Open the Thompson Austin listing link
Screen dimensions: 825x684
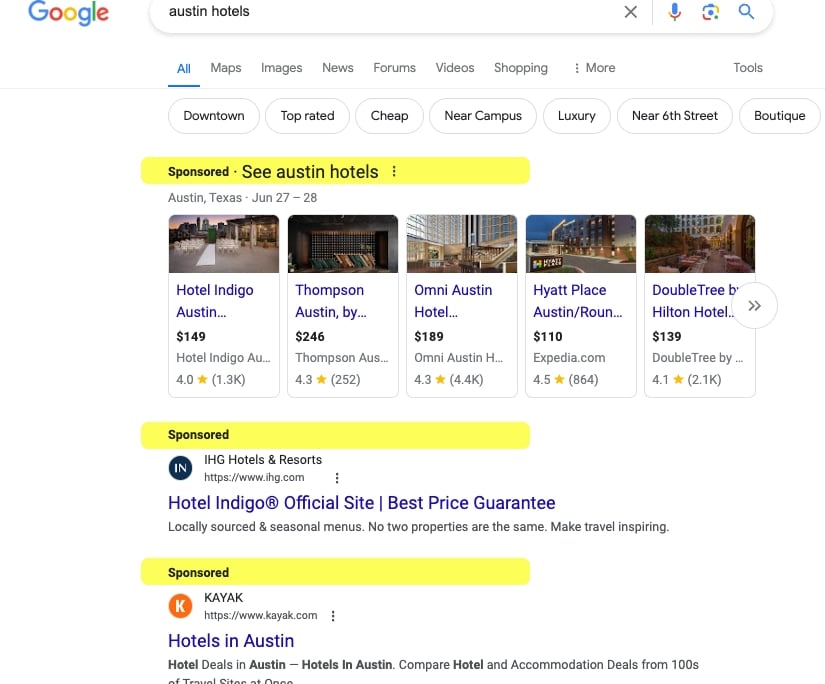tap(330, 301)
